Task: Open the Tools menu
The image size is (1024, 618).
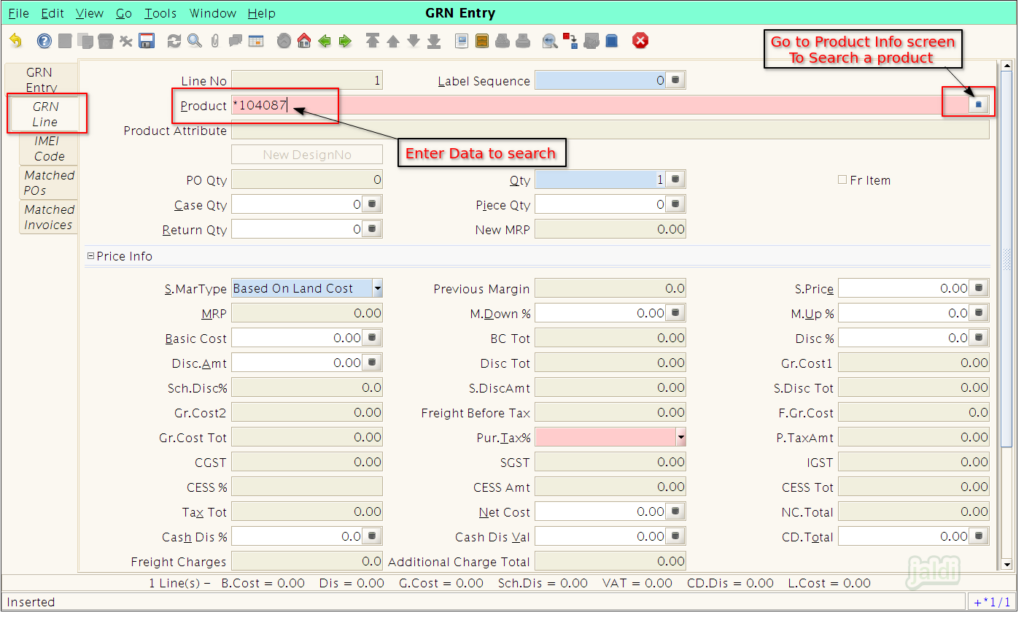Action: click(x=161, y=13)
